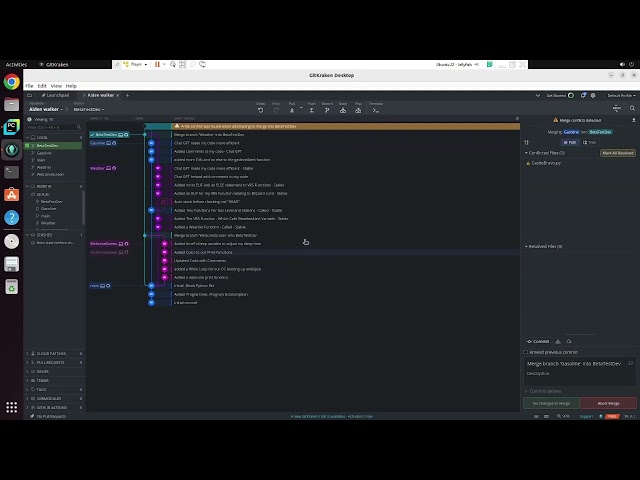
Task: Collapse the REMOTE section
Action: point(27,187)
